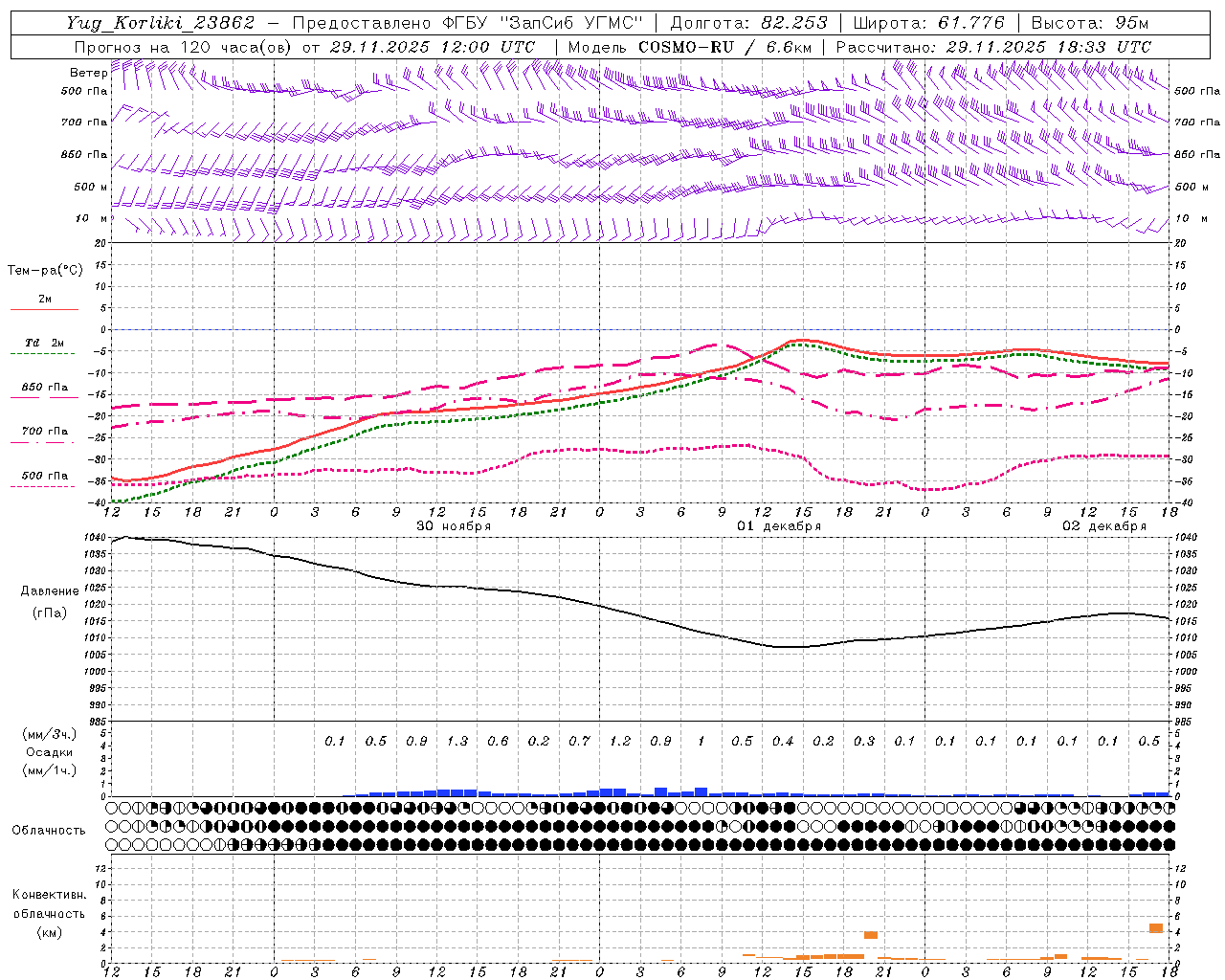Select the text Предоставлено ФГБУ "ЗапСиб УГМС"
1225x980 pixels.
(x=467, y=23)
